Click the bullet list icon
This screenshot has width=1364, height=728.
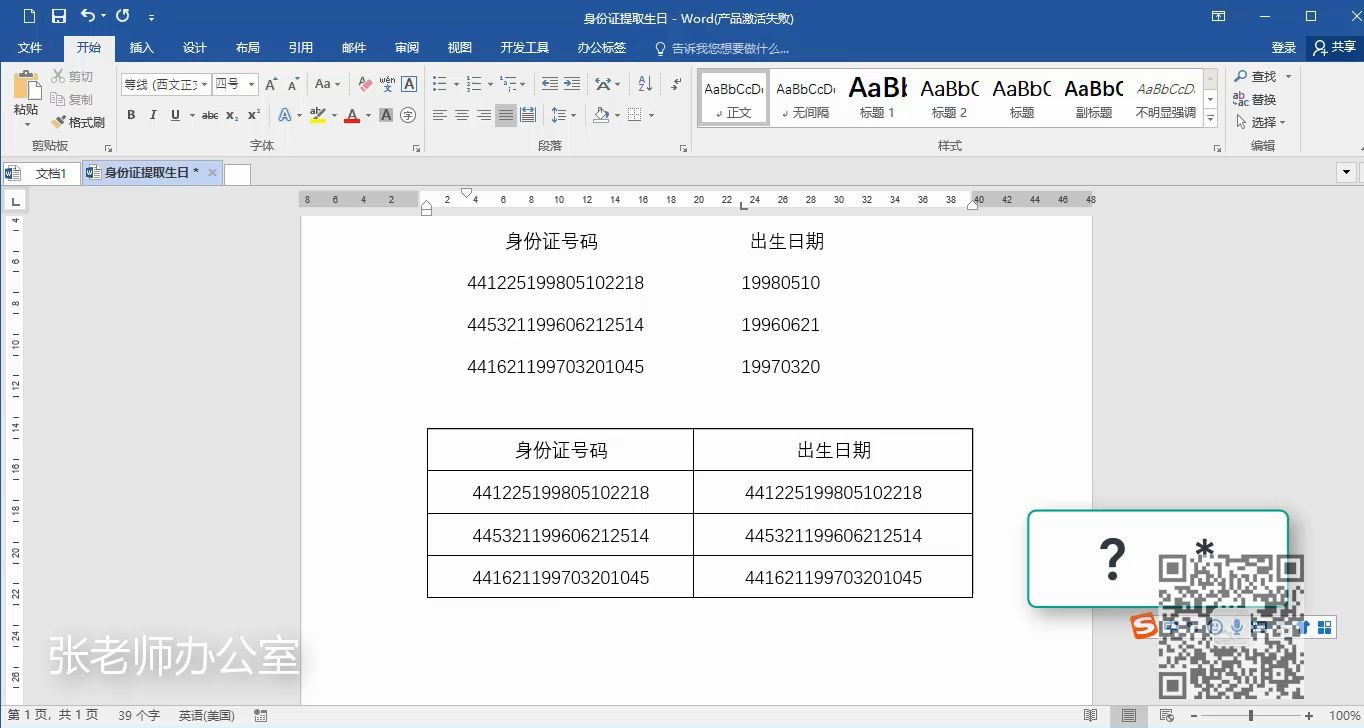[x=441, y=82]
